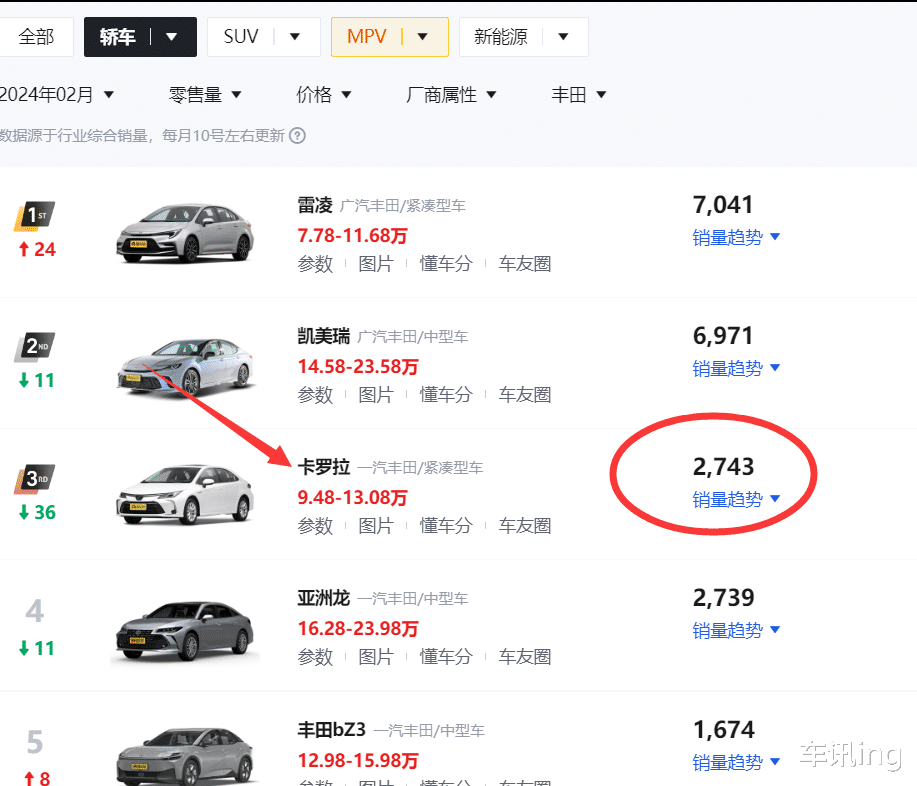The image size is (917, 786).
Task: Click 亚洲龙 sales figure 2,739
Action: click(723, 598)
